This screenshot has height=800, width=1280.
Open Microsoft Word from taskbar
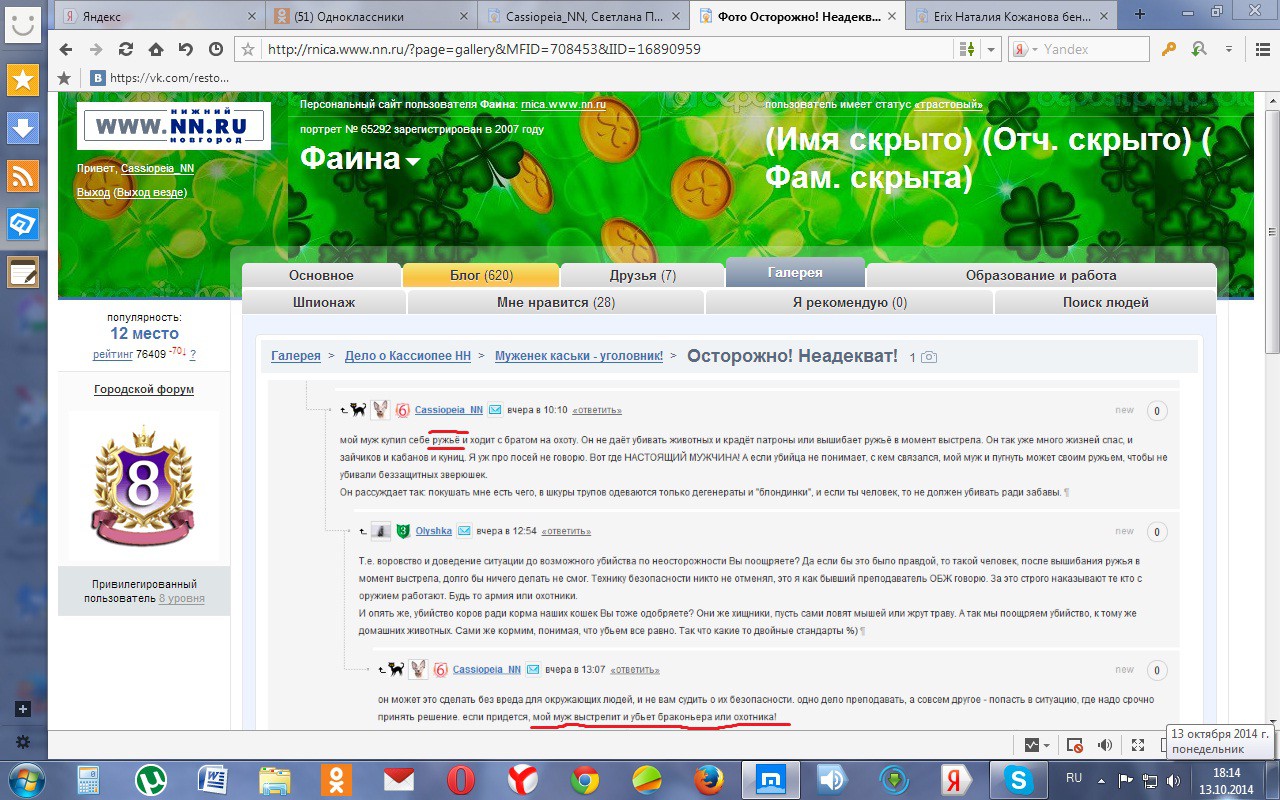213,778
